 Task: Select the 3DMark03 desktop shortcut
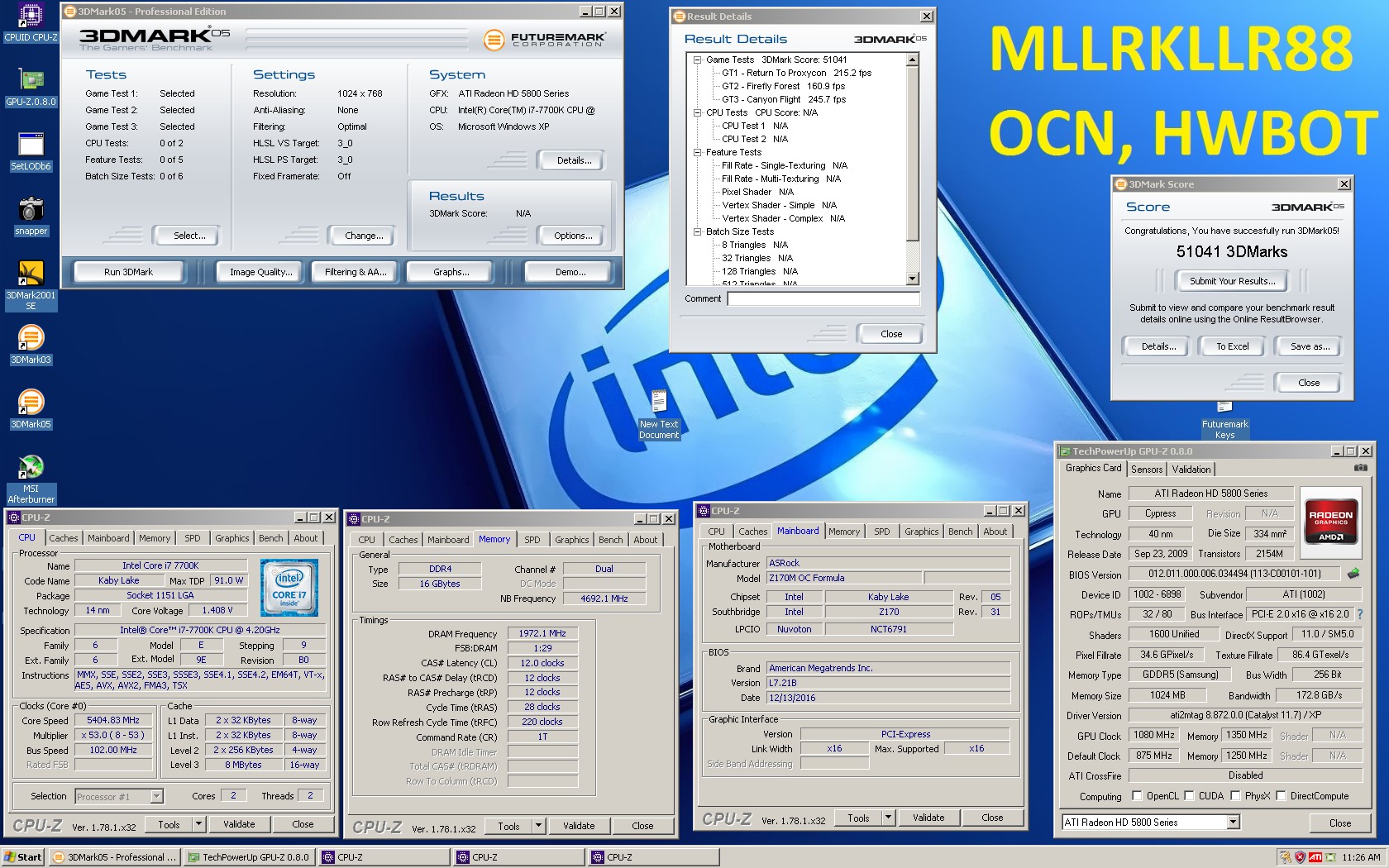[31, 346]
